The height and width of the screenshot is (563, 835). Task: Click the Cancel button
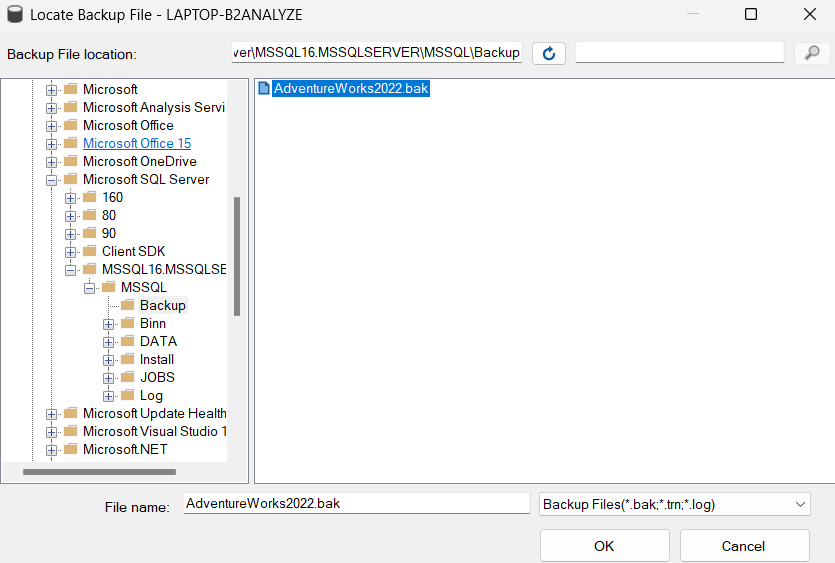(744, 545)
